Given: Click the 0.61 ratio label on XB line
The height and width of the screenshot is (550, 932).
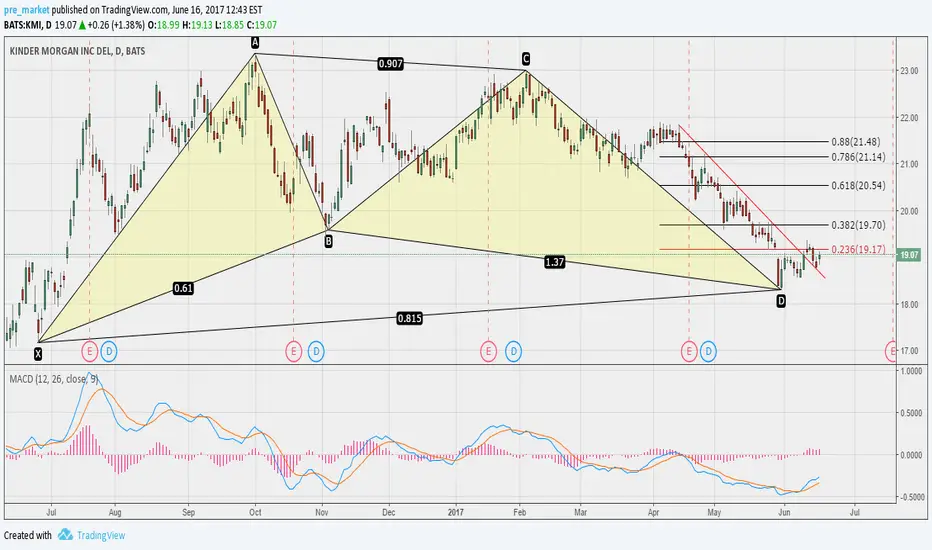Looking at the screenshot, I should click(183, 288).
